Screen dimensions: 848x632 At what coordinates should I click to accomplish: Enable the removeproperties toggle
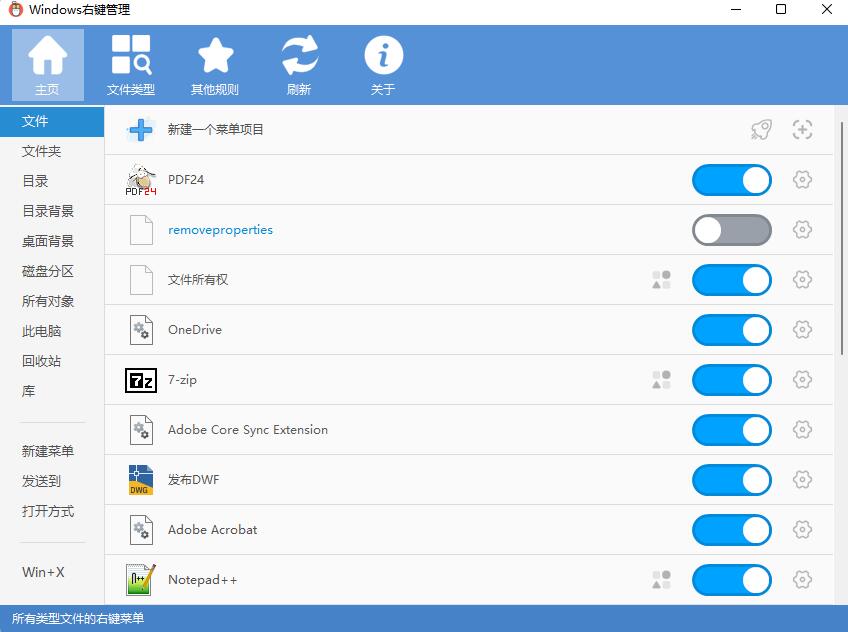731,230
